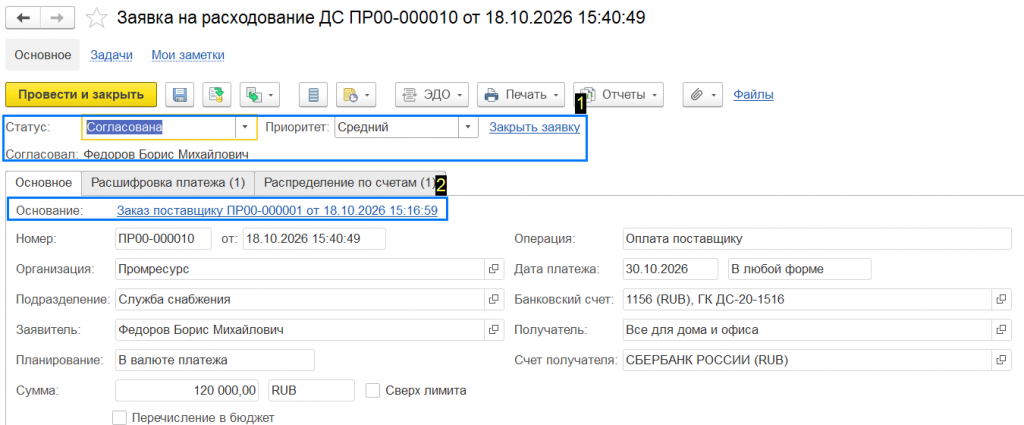Click the Банковский счет field 1156 (RUB)

coord(807,299)
